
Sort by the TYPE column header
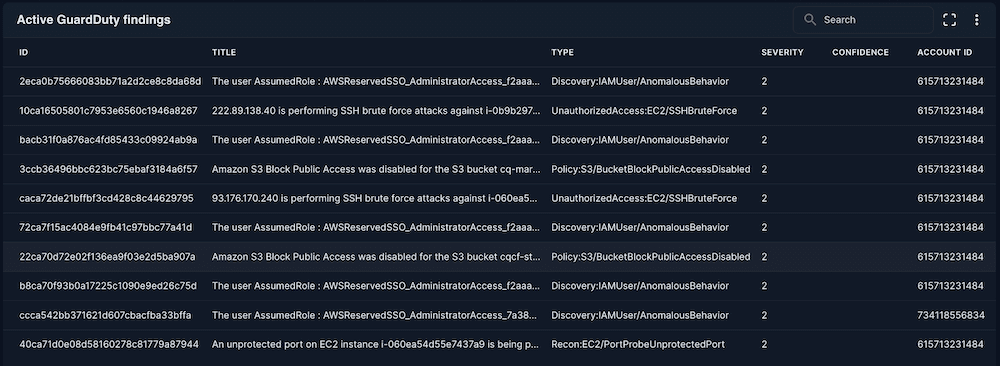tap(562, 52)
